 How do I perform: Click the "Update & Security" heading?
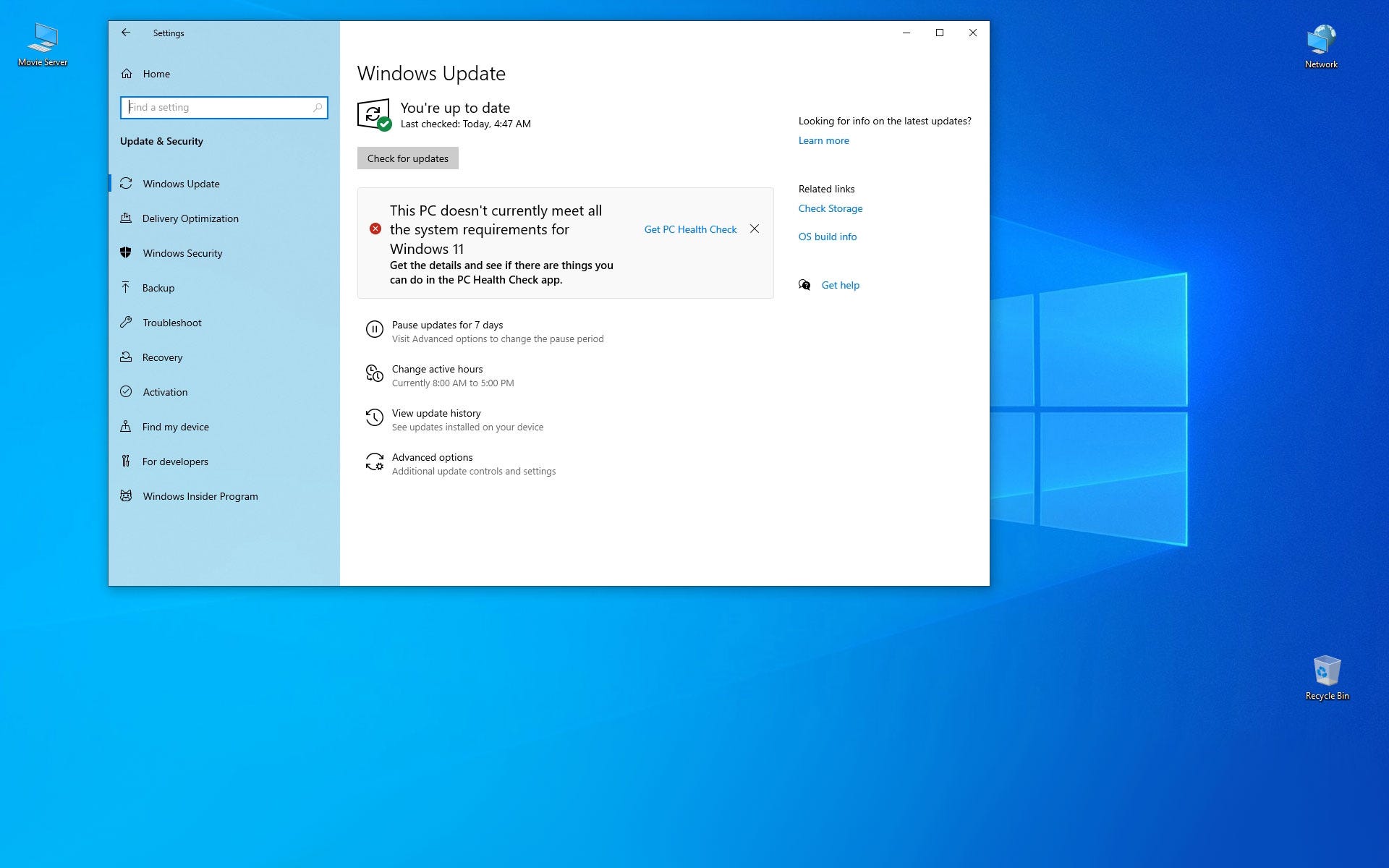(x=161, y=141)
